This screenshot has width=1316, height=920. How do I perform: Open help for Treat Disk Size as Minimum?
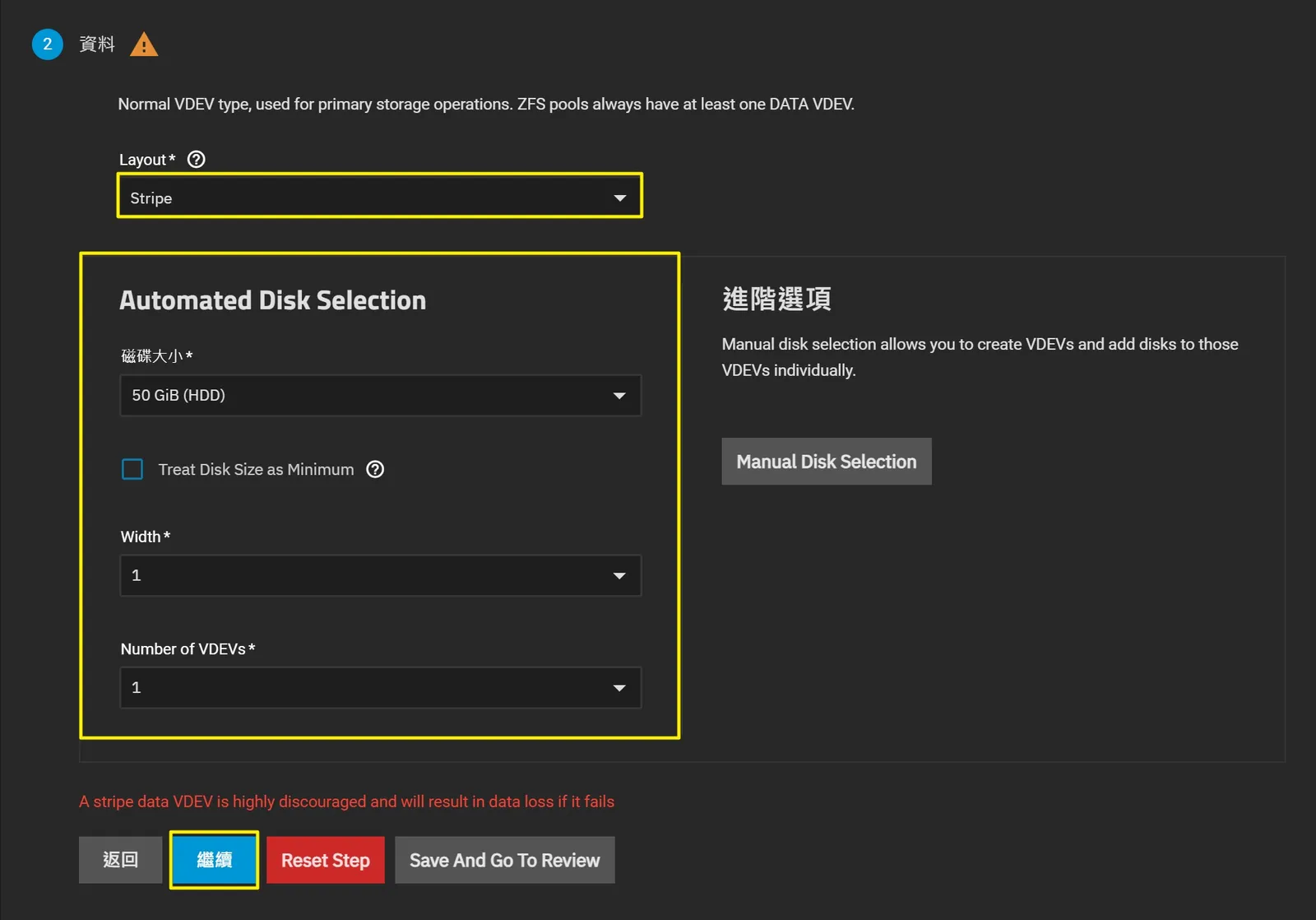375,469
